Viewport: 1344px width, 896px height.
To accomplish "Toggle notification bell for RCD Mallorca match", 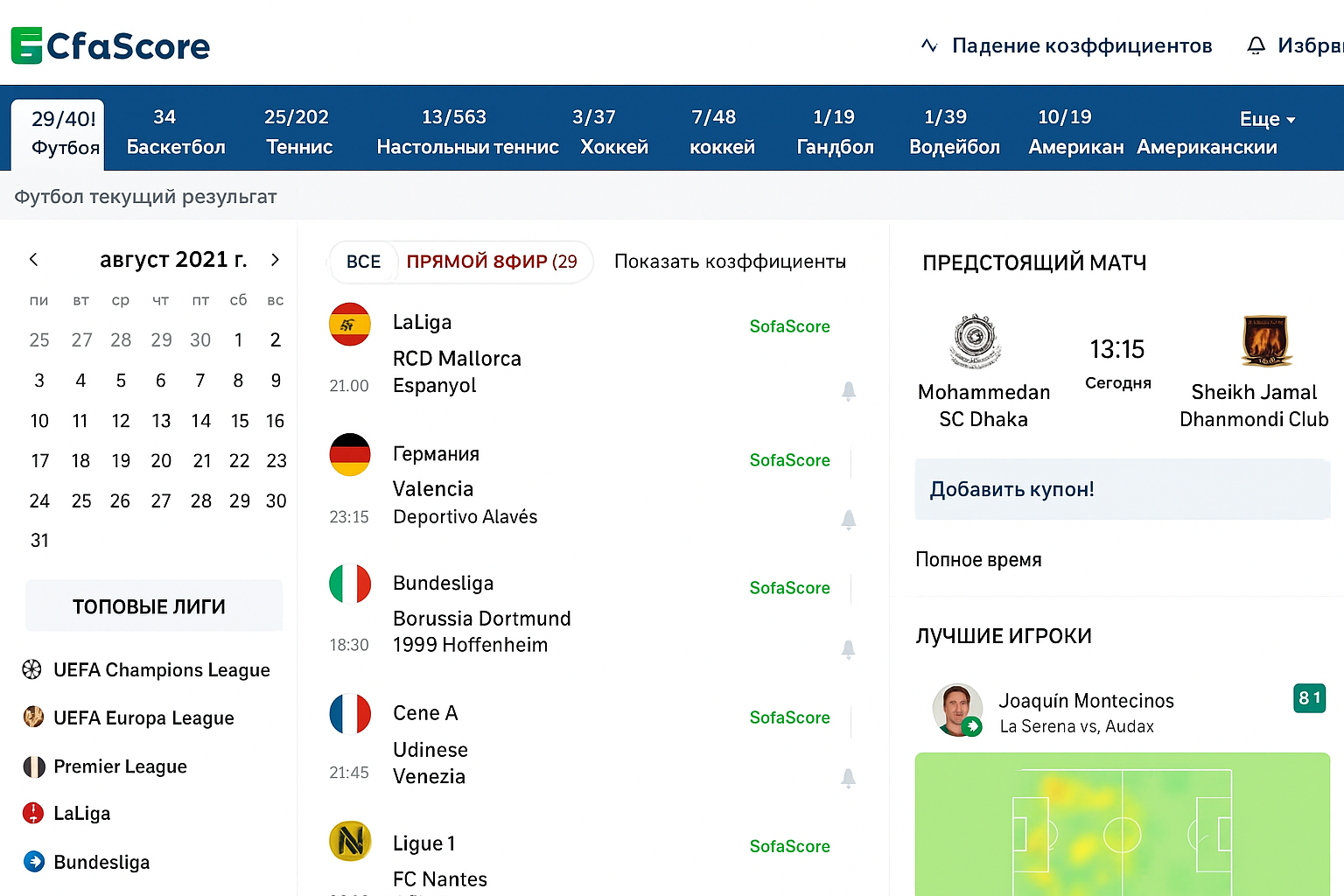I will [848, 391].
